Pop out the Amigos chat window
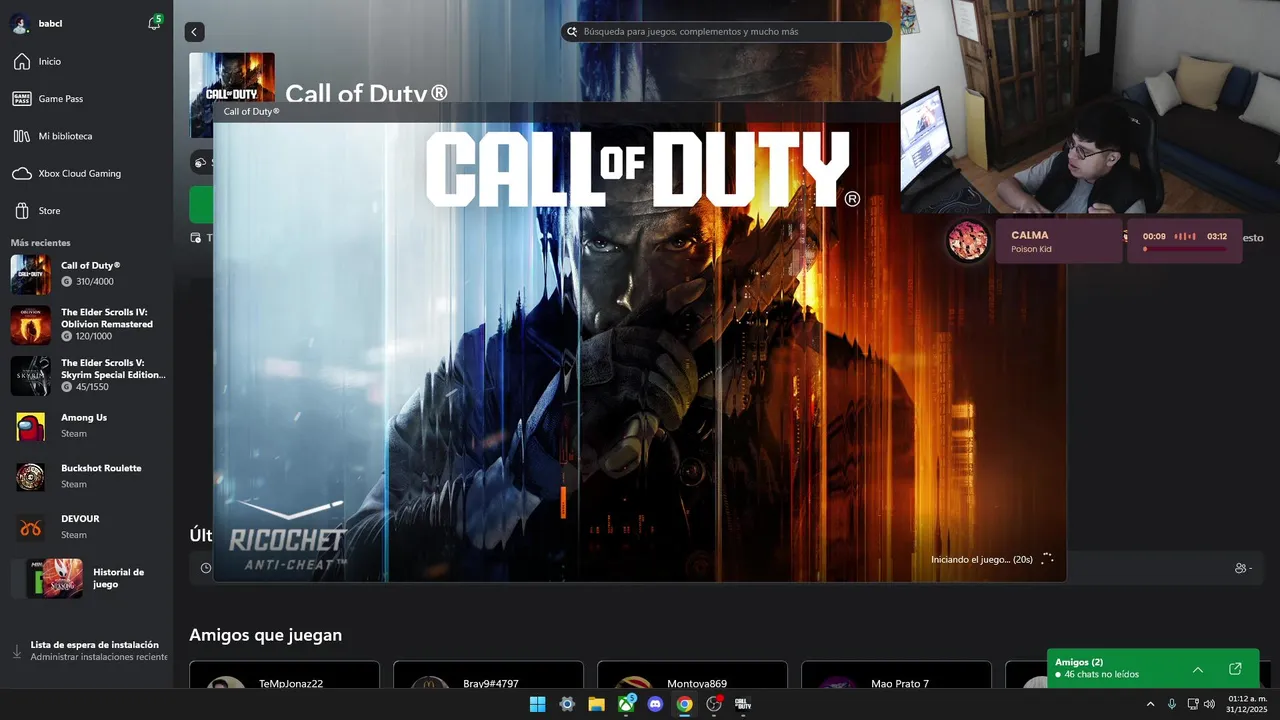The width and height of the screenshot is (1280, 720). tap(1235, 669)
